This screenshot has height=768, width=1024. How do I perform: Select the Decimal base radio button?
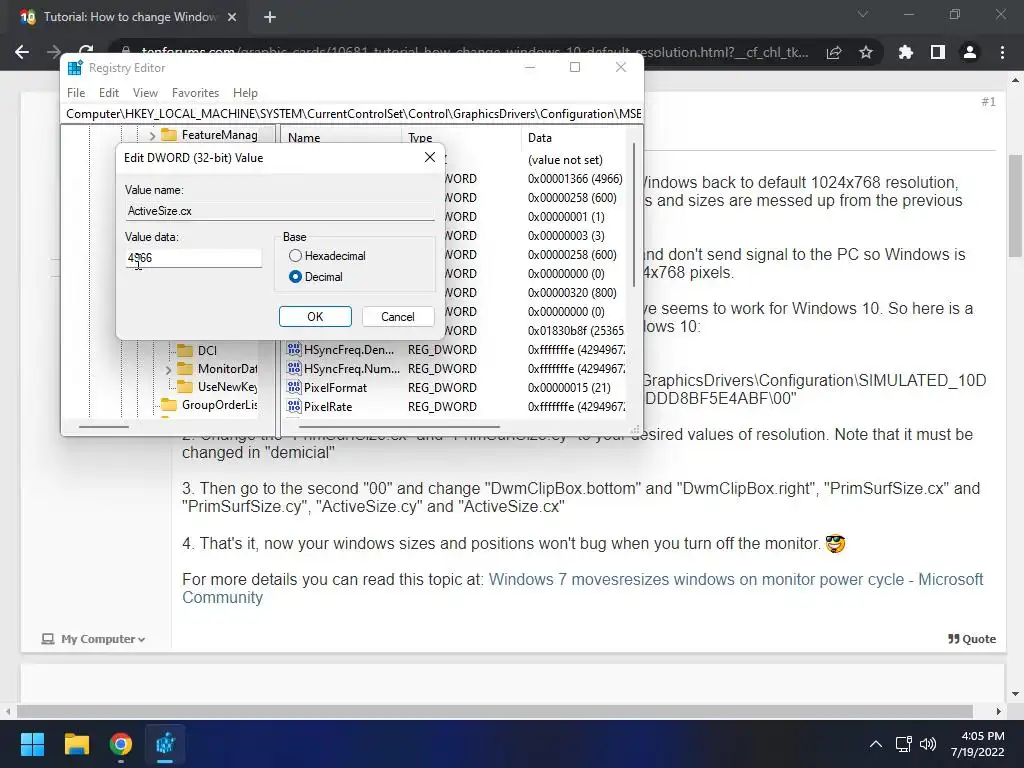(295, 277)
